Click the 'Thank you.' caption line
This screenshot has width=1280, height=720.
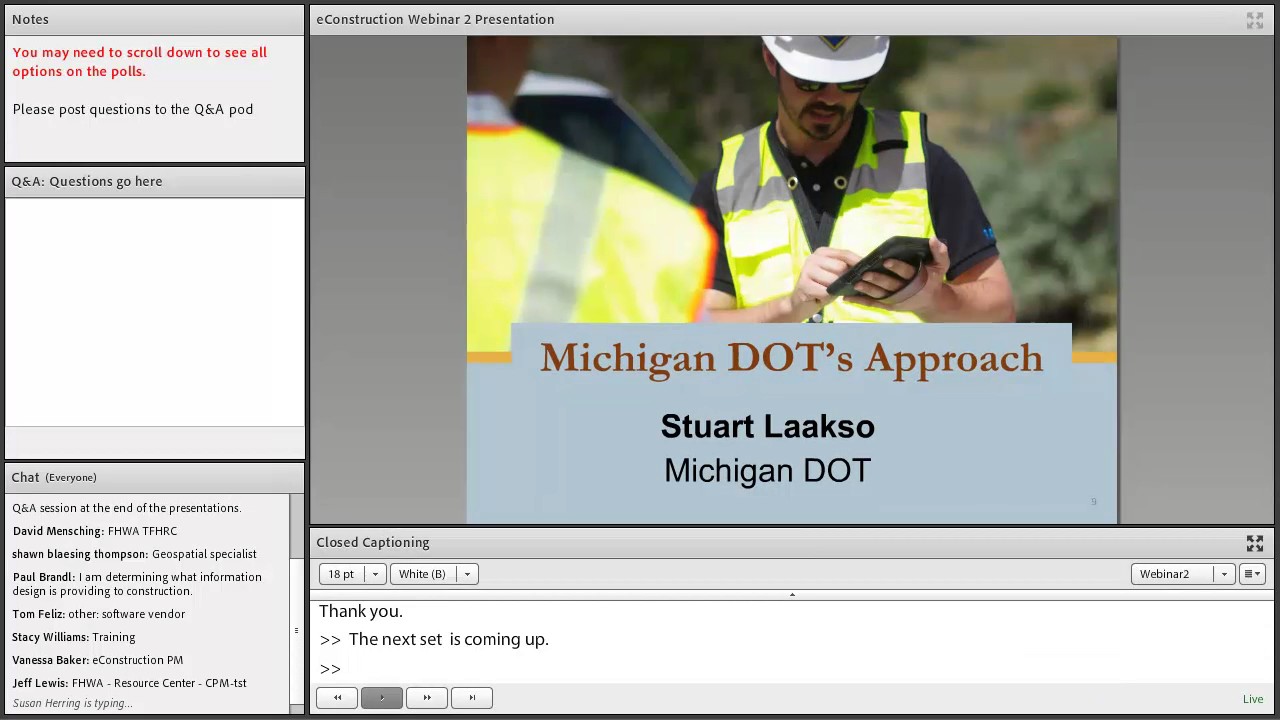361,611
